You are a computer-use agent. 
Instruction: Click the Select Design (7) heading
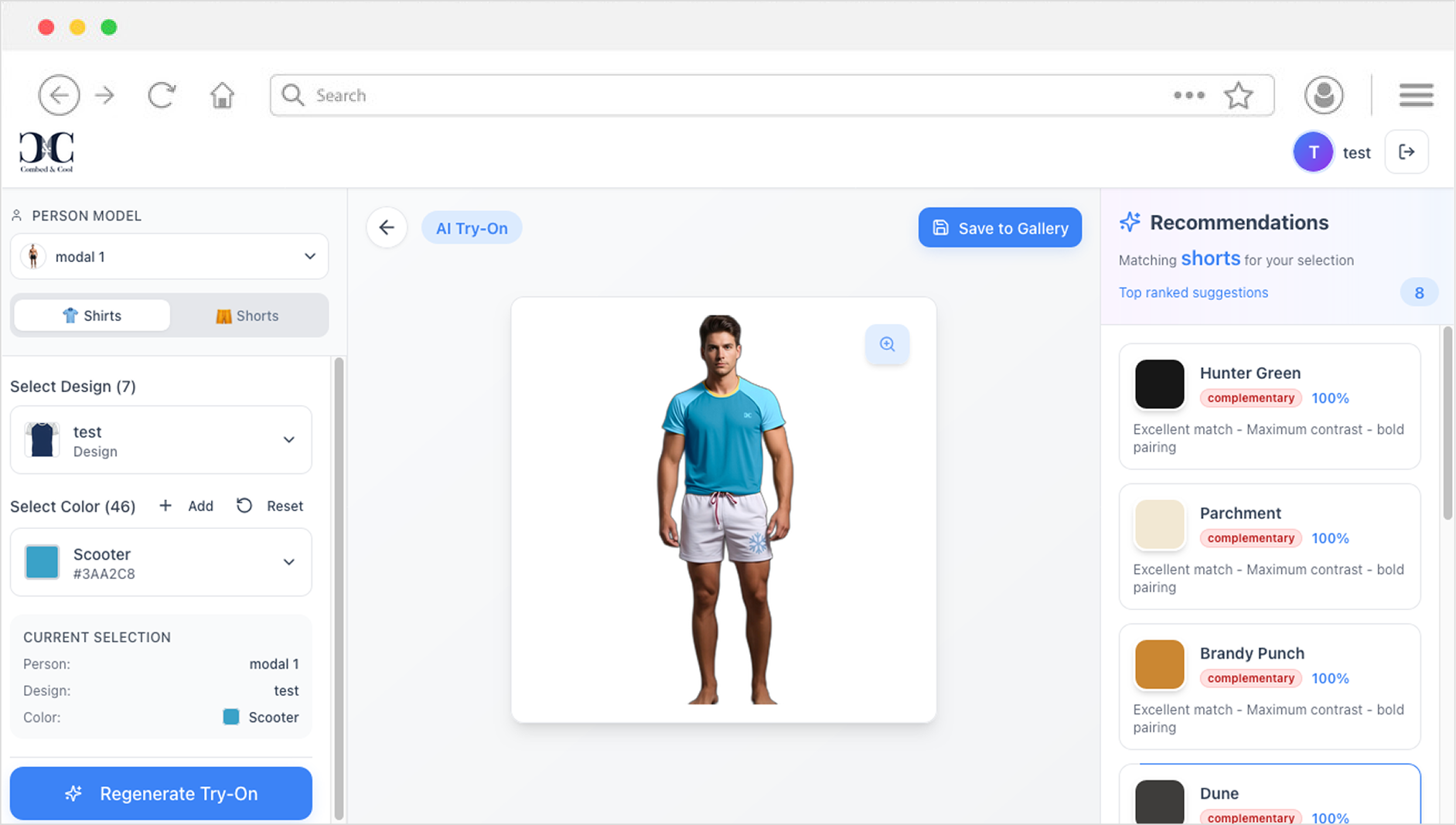pos(73,387)
